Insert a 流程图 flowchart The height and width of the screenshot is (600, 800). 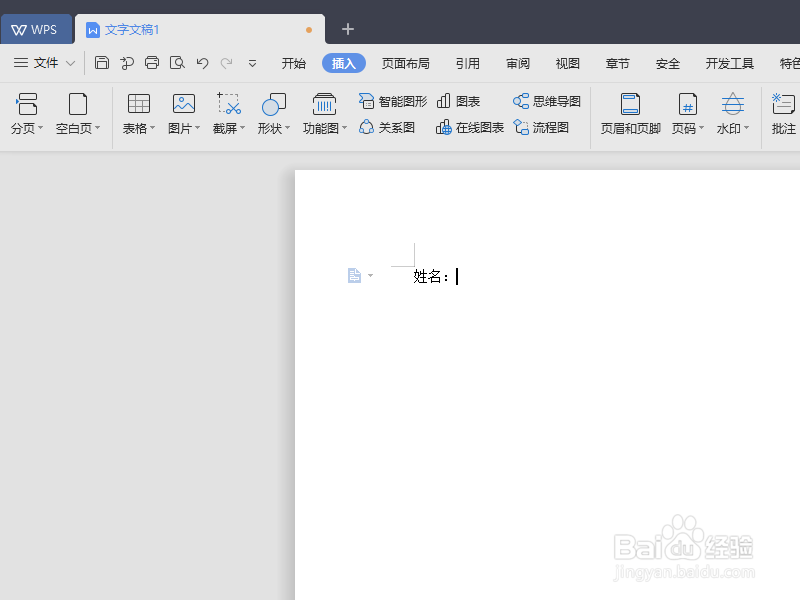coord(541,127)
